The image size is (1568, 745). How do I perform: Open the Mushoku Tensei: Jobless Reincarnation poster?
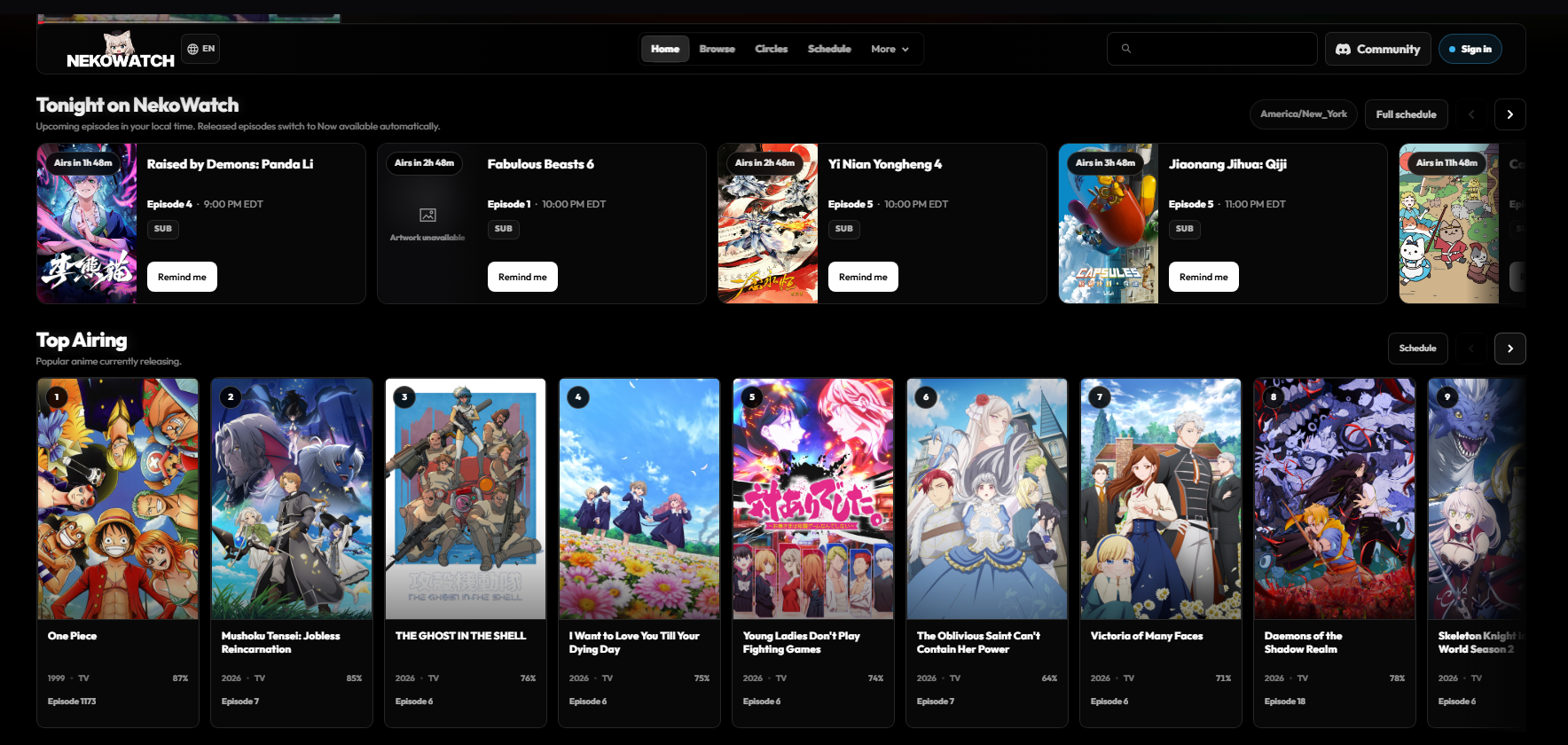click(292, 498)
